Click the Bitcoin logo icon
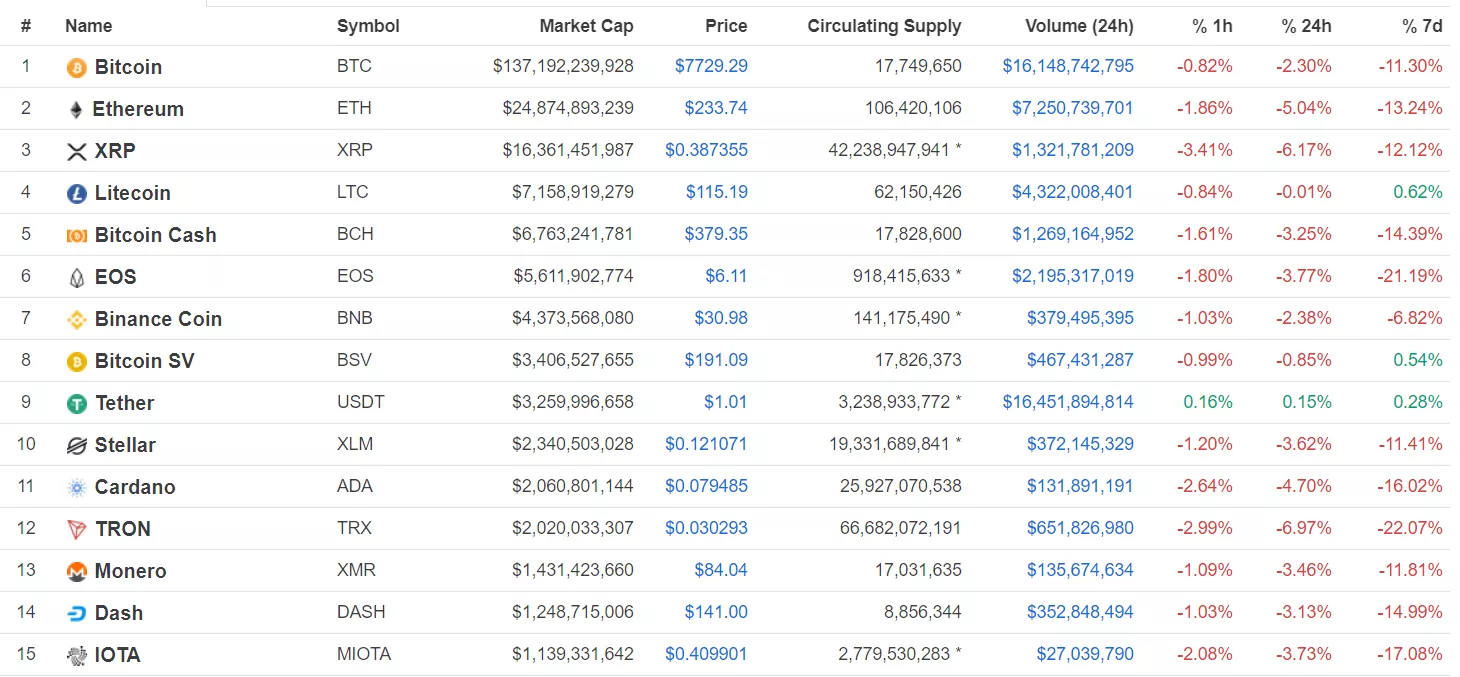Viewport: 1460px width, 677px height. [x=76, y=67]
